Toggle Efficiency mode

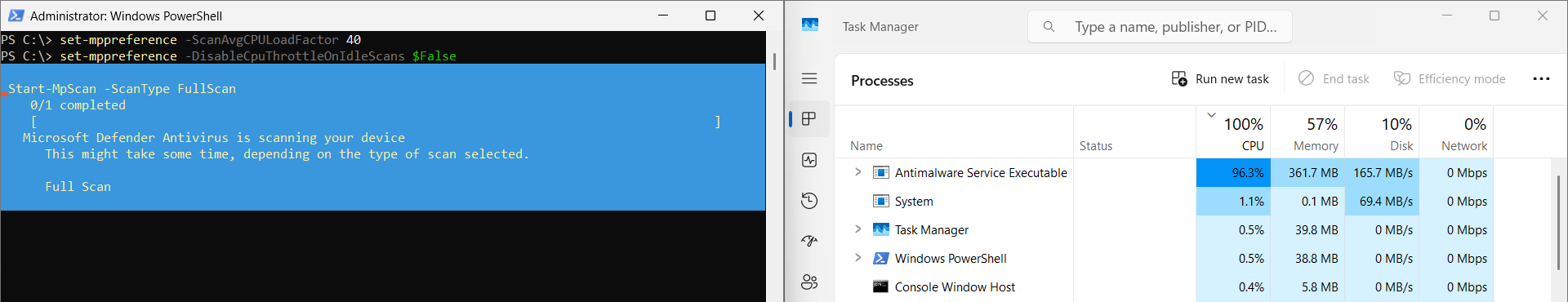[x=1450, y=78]
